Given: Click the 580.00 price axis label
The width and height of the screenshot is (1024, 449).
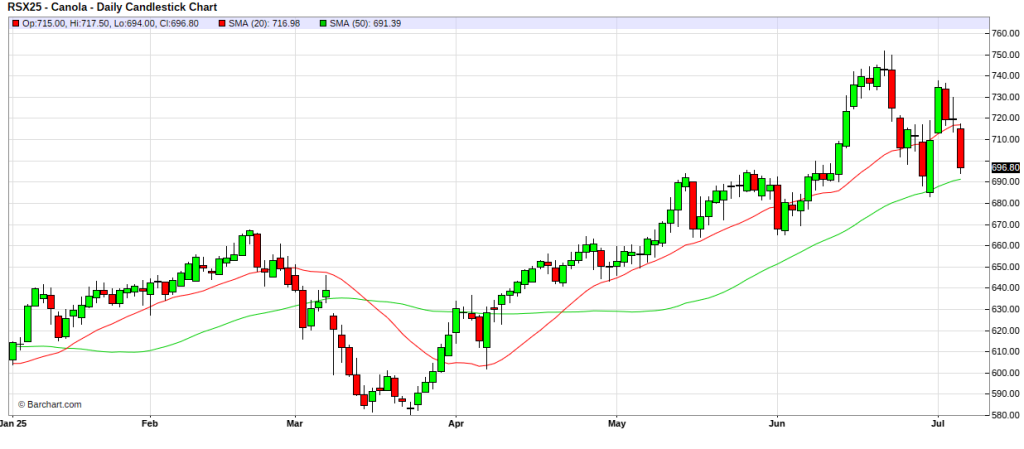Looking at the screenshot, I should (x=1003, y=416).
